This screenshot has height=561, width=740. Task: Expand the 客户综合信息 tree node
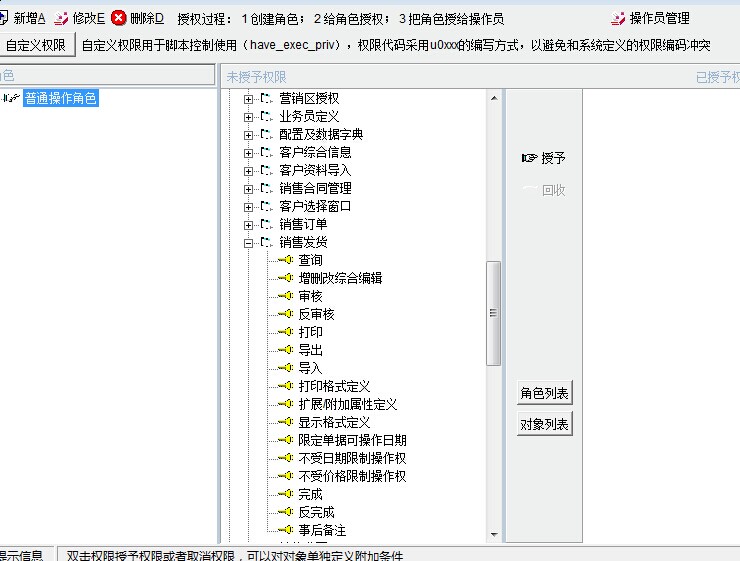(248, 152)
